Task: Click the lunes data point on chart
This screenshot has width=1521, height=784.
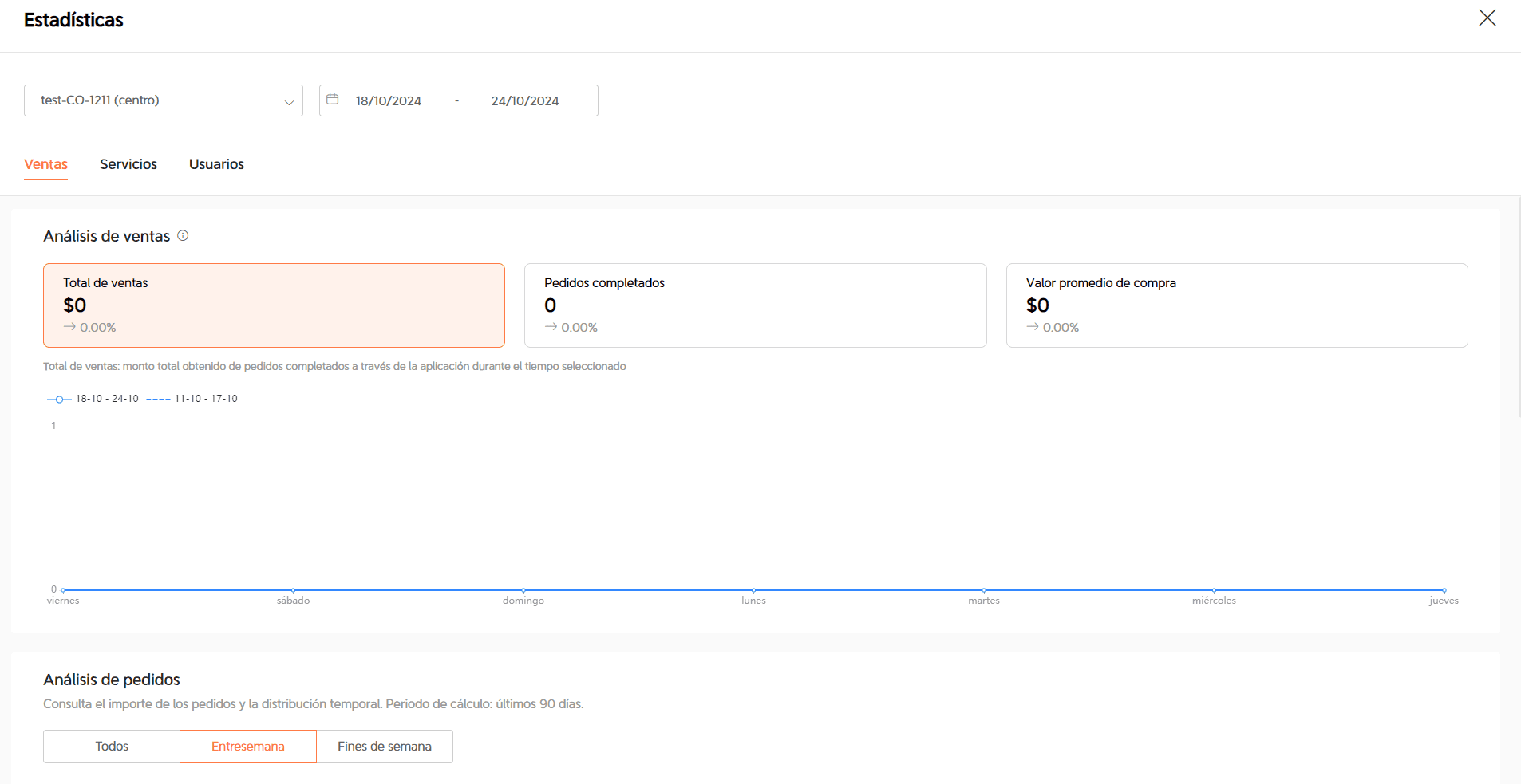Action: (753, 590)
